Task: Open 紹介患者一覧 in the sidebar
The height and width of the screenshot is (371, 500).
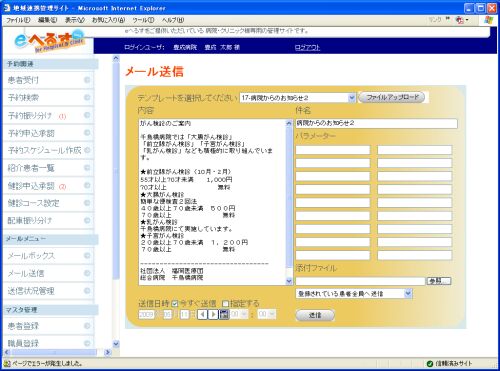Action: [48, 168]
